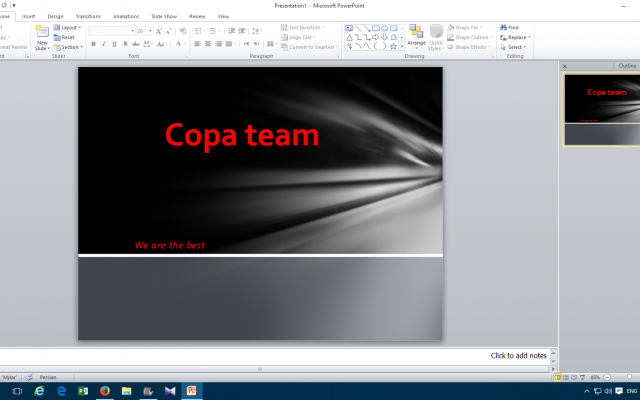The width and height of the screenshot is (640, 400).
Task: Switch to Review tab
Action: [197, 16]
